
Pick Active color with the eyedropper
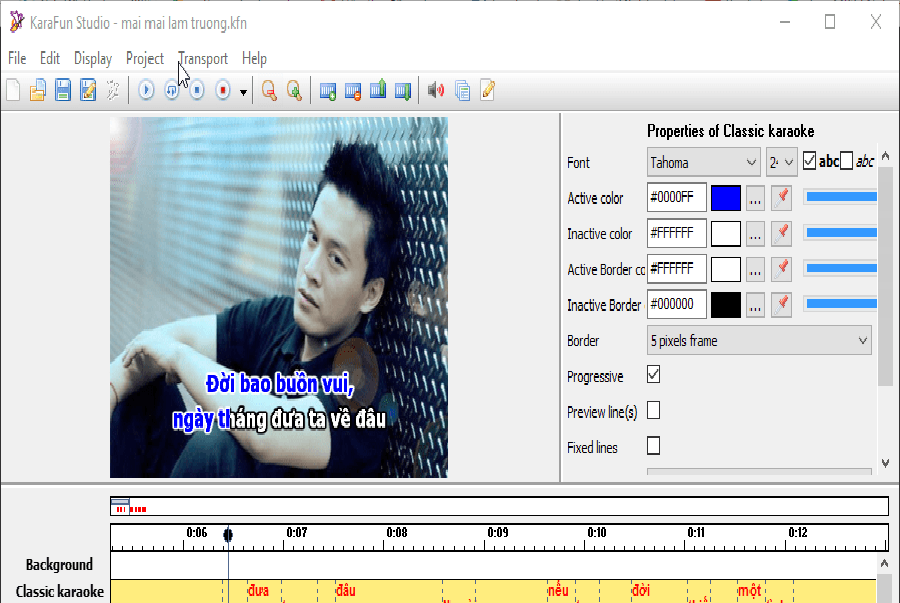[782, 198]
